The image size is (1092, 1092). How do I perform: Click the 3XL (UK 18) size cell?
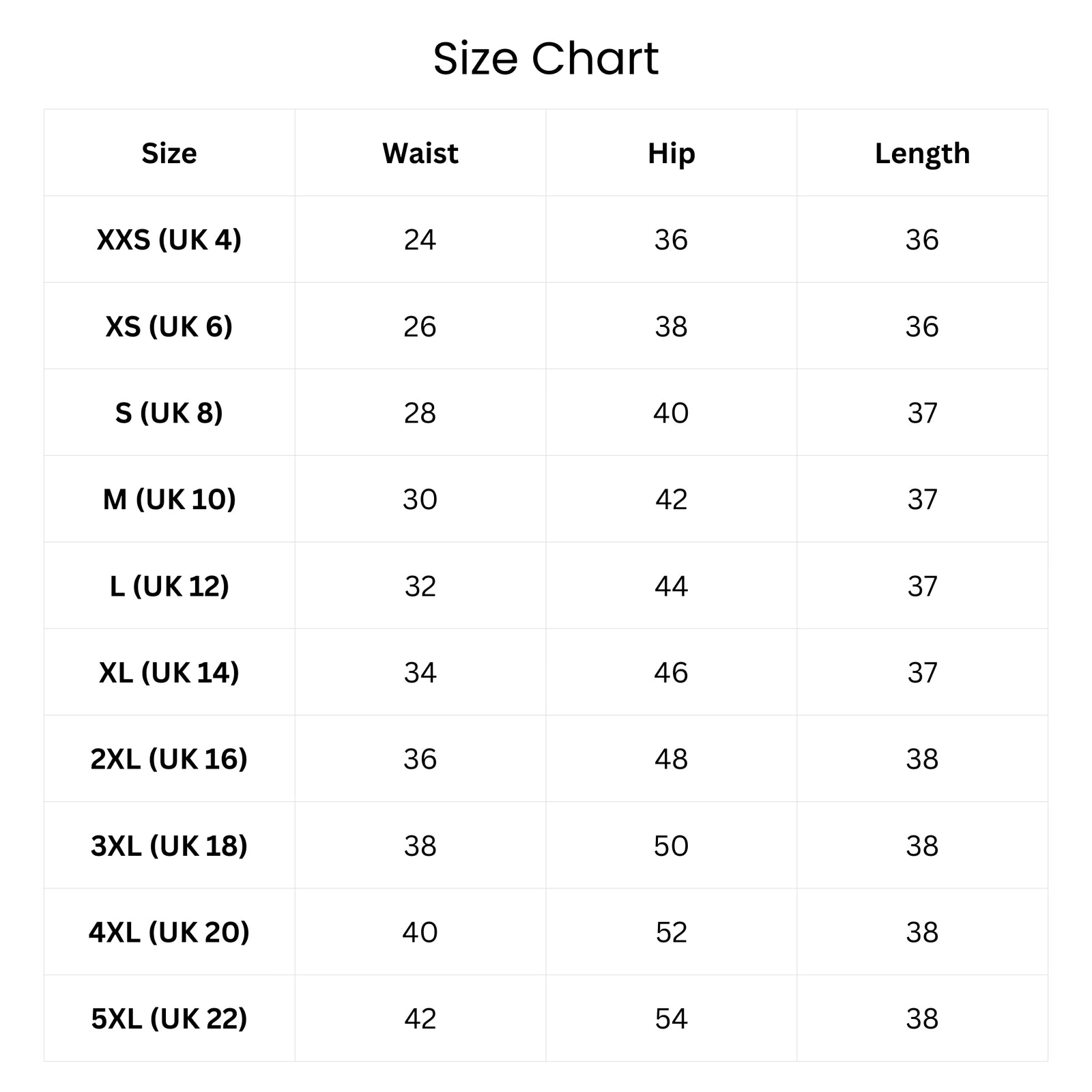169,846
